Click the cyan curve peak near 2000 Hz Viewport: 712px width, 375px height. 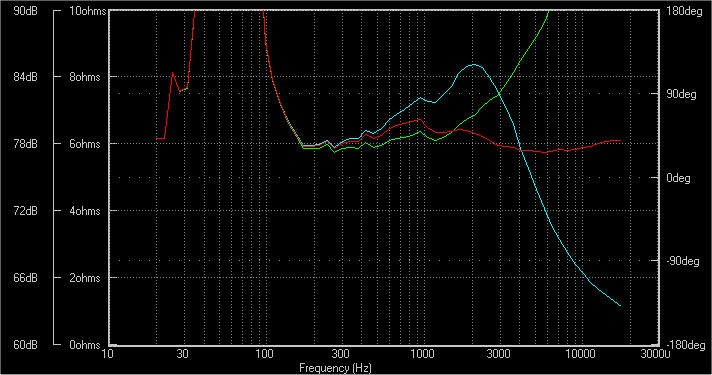click(474, 64)
